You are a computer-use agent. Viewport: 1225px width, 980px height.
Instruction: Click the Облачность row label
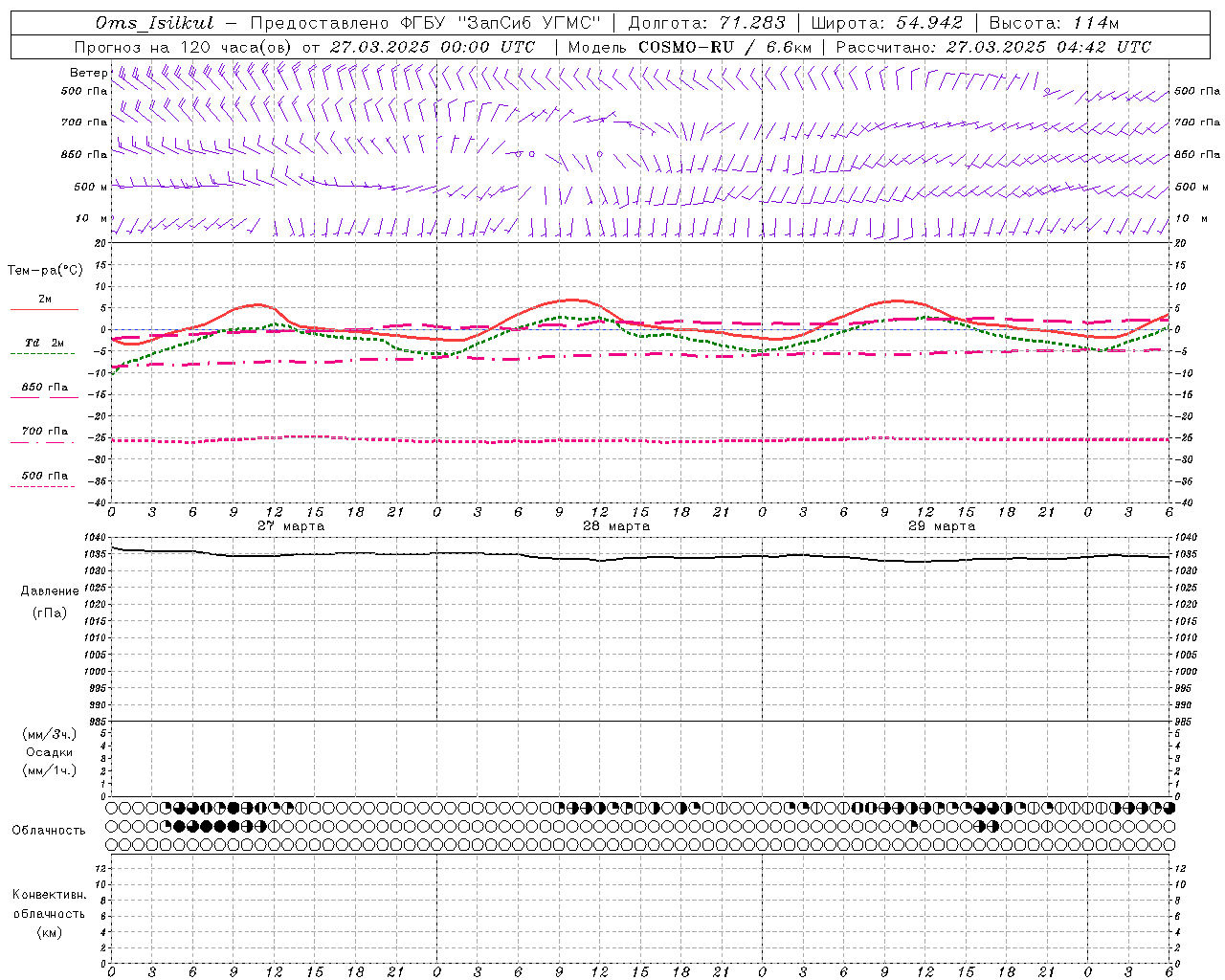click(49, 831)
